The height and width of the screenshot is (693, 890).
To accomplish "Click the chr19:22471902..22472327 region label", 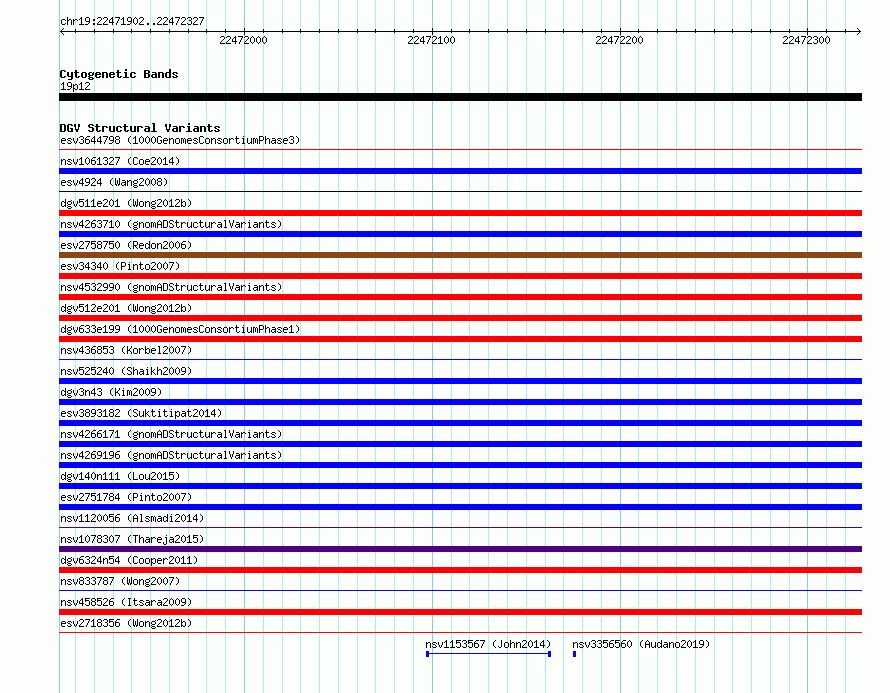I will tap(132, 21).
